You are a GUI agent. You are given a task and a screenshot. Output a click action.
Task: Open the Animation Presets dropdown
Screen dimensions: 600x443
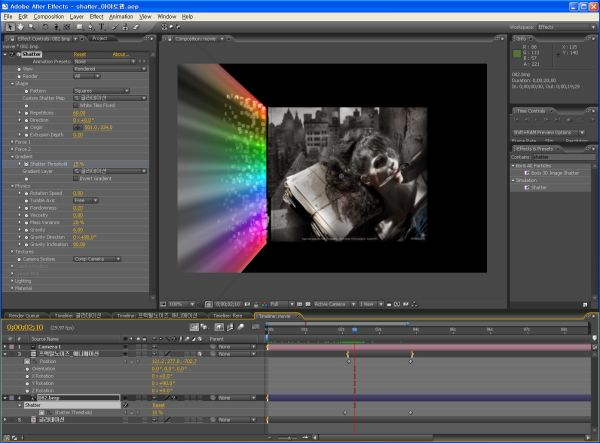(104, 62)
